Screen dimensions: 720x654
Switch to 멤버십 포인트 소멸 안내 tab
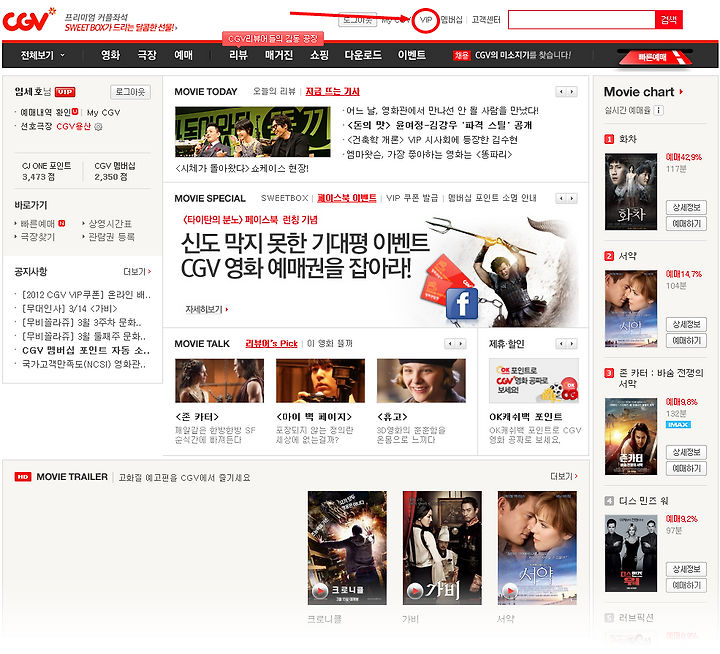click(x=492, y=198)
